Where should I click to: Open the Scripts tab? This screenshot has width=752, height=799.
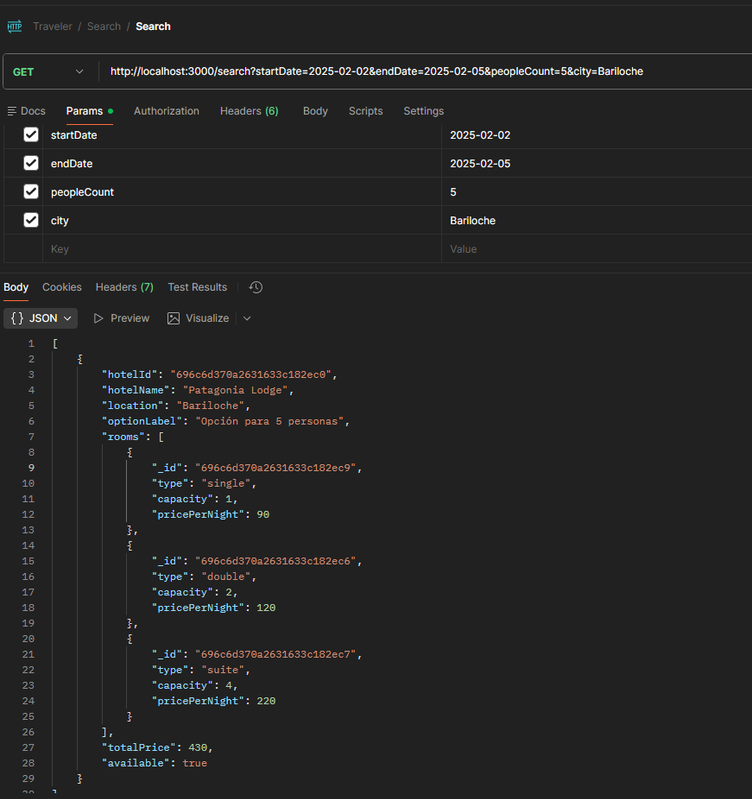(365, 111)
